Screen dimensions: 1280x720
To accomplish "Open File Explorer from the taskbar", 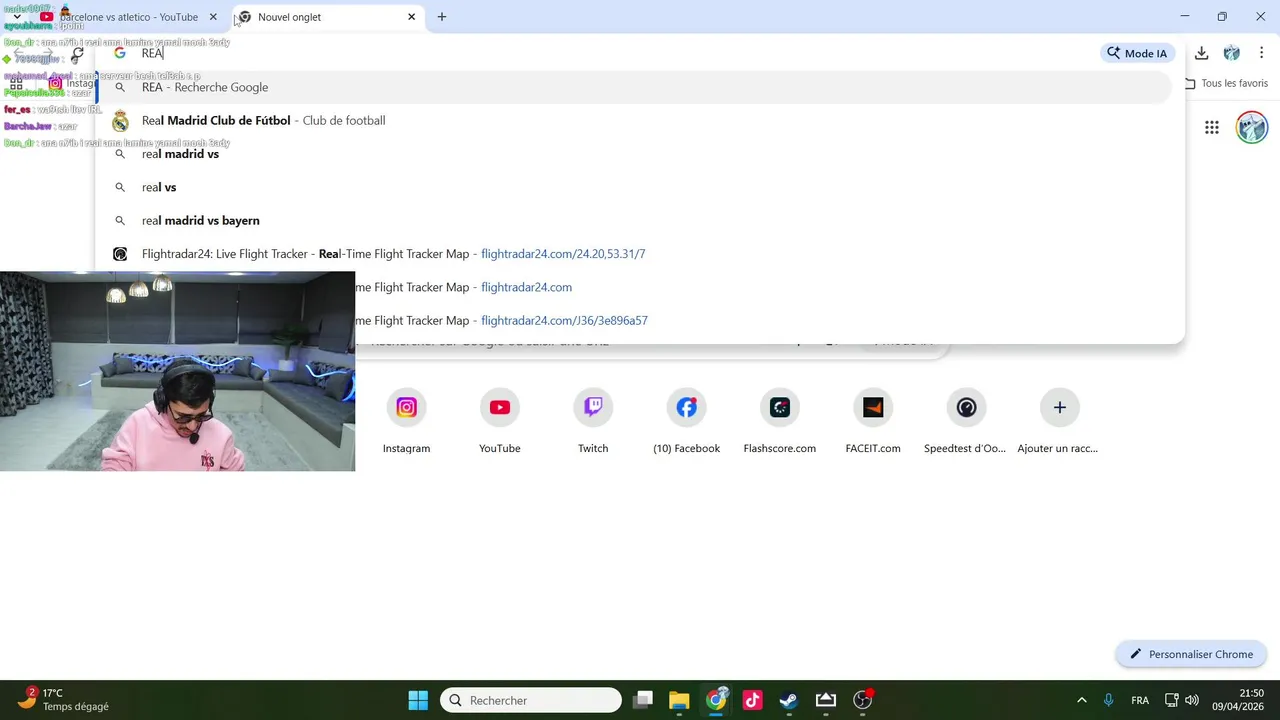I will click(679, 700).
